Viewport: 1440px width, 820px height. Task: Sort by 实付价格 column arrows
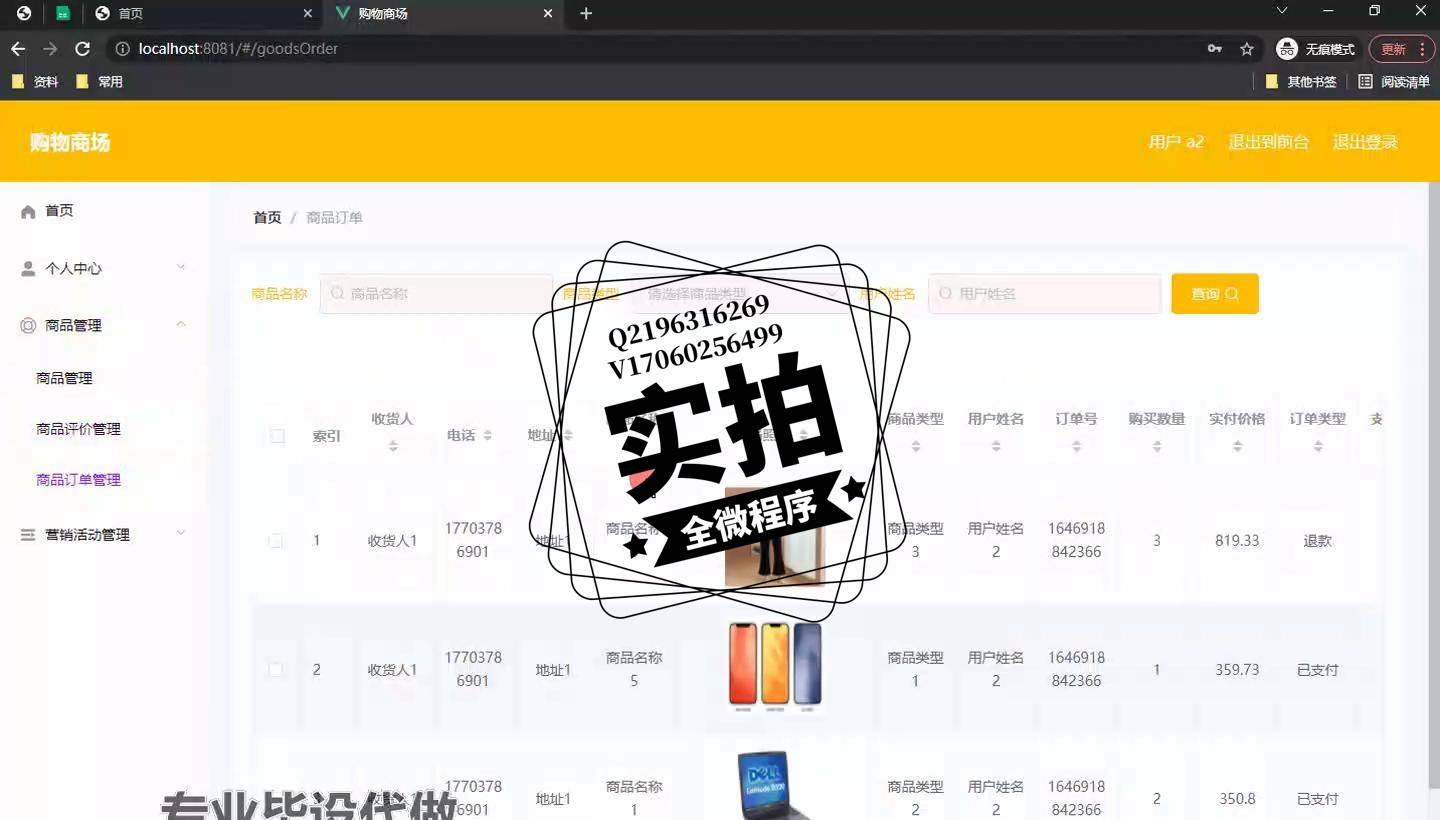pos(1238,446)
